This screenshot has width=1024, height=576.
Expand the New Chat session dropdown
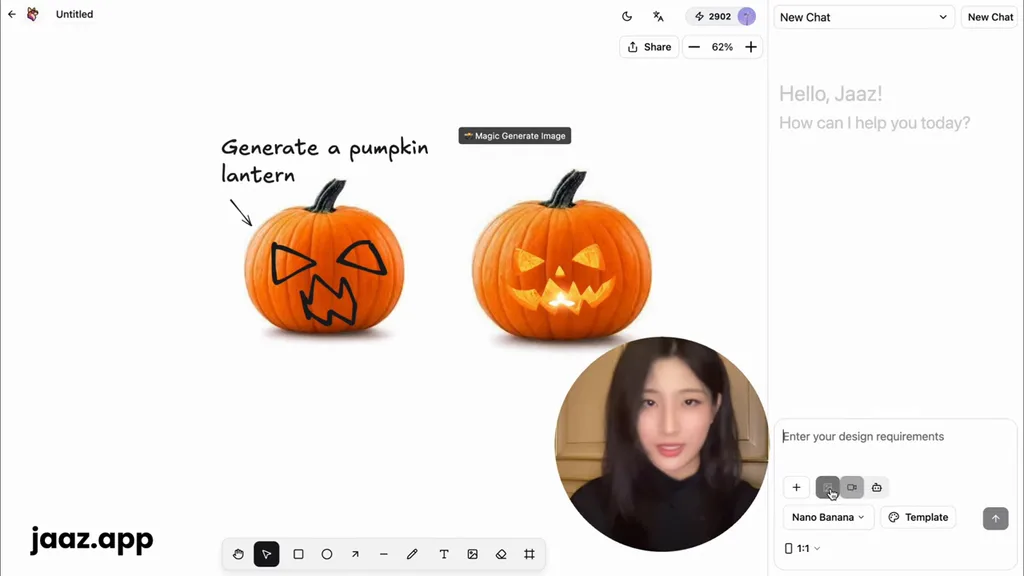coord(864,17)
